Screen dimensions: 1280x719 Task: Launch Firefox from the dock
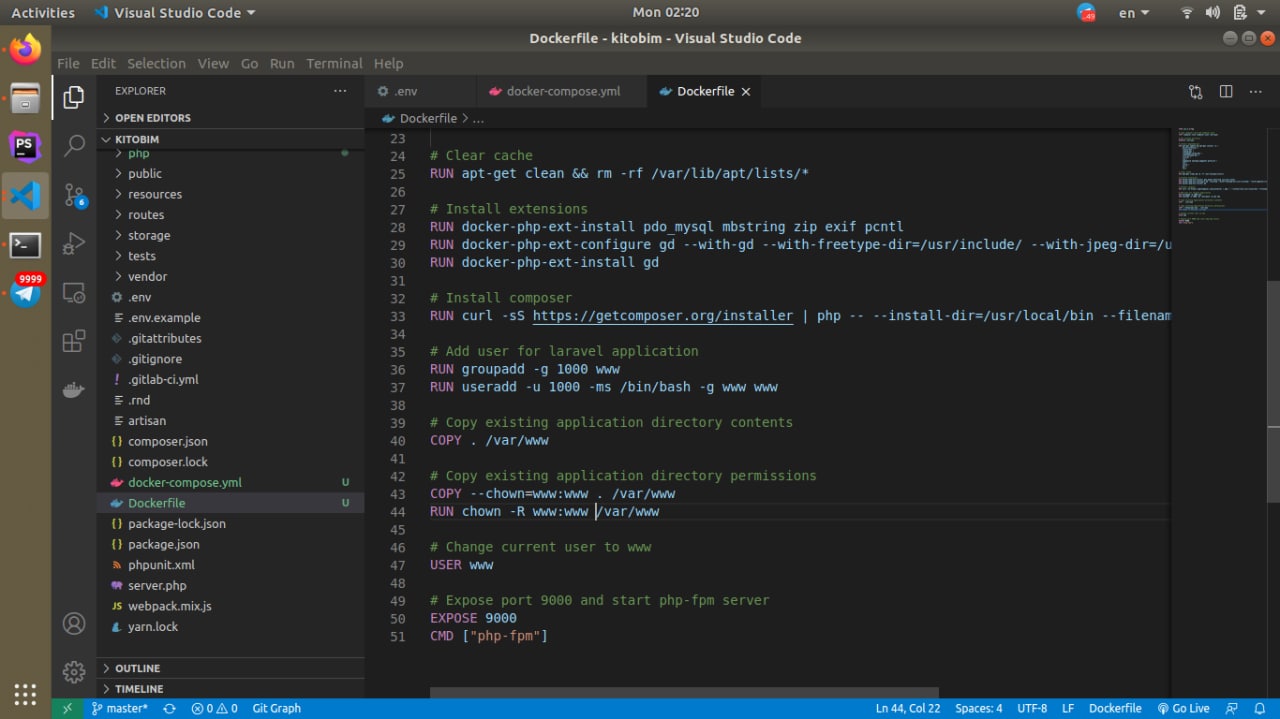pyautogui.click(x=25, y=49)
